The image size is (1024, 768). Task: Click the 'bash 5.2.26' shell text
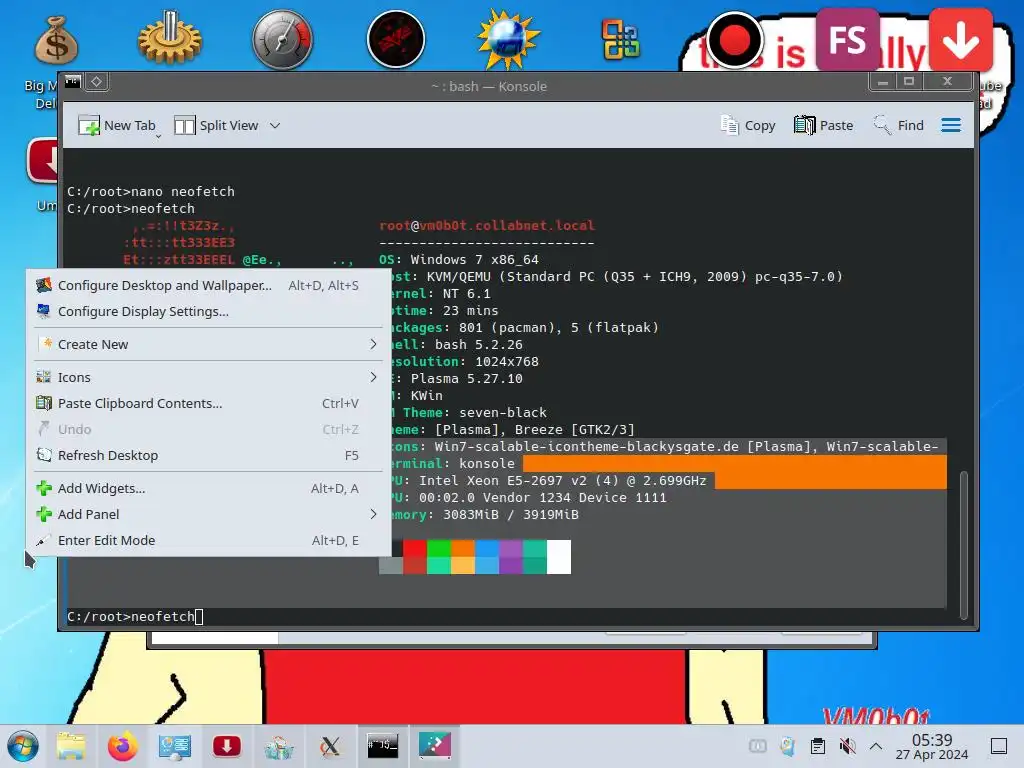479,344
